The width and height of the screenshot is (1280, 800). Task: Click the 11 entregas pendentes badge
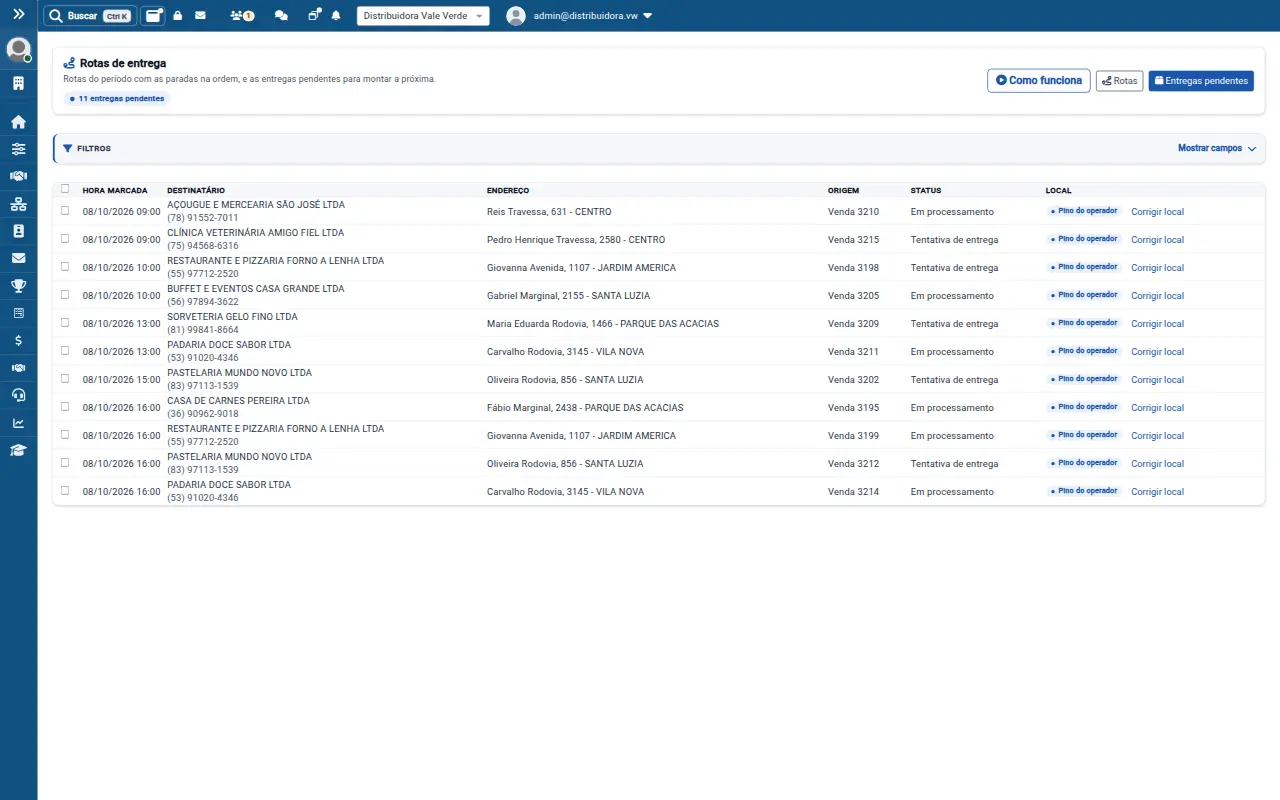point(117,99)
